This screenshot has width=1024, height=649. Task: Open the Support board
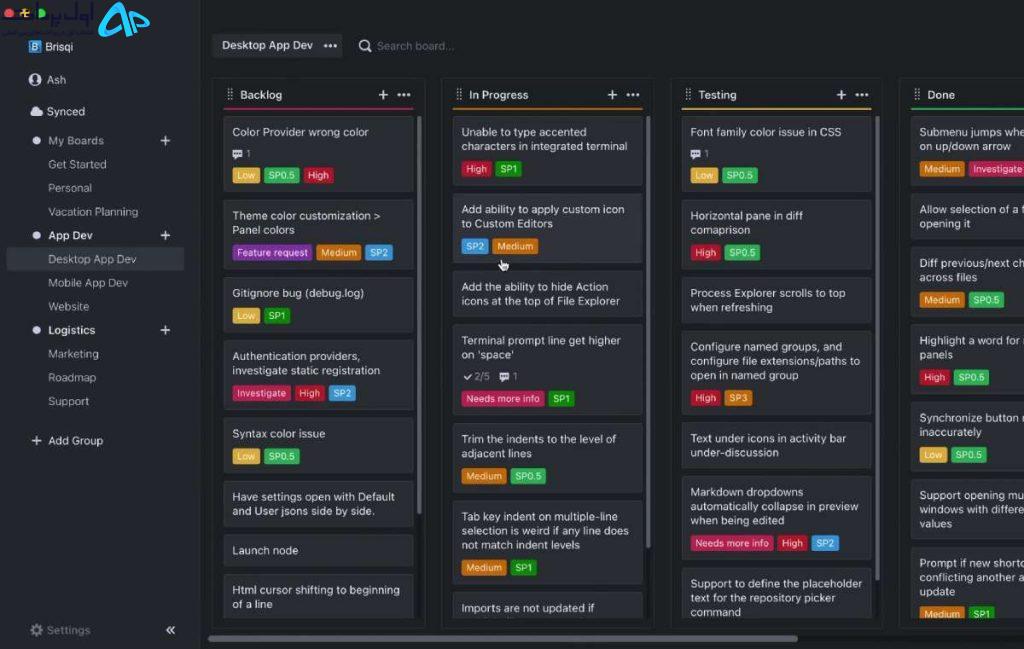click(69, 401)
